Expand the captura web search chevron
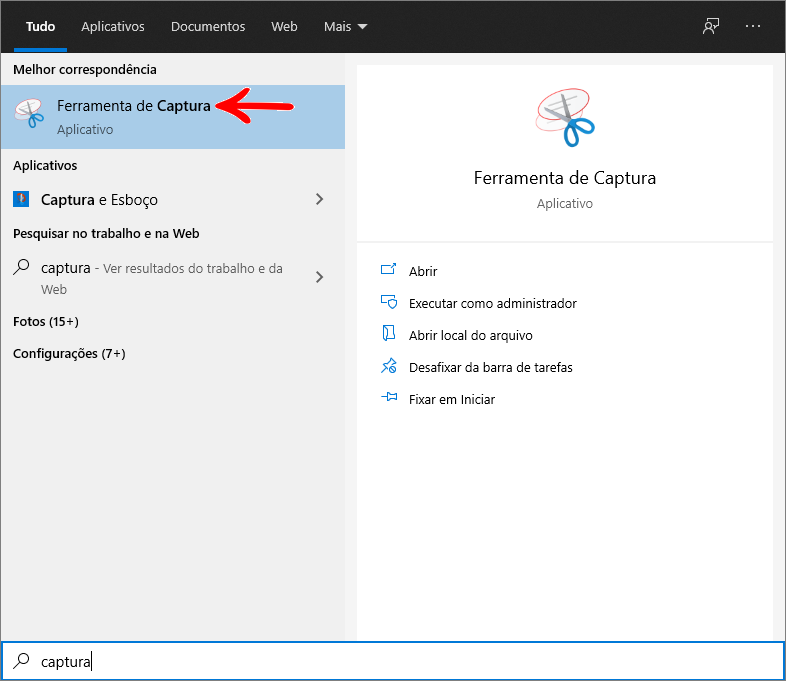Screen dimensions: 786x681 click(x=320, y=277)
